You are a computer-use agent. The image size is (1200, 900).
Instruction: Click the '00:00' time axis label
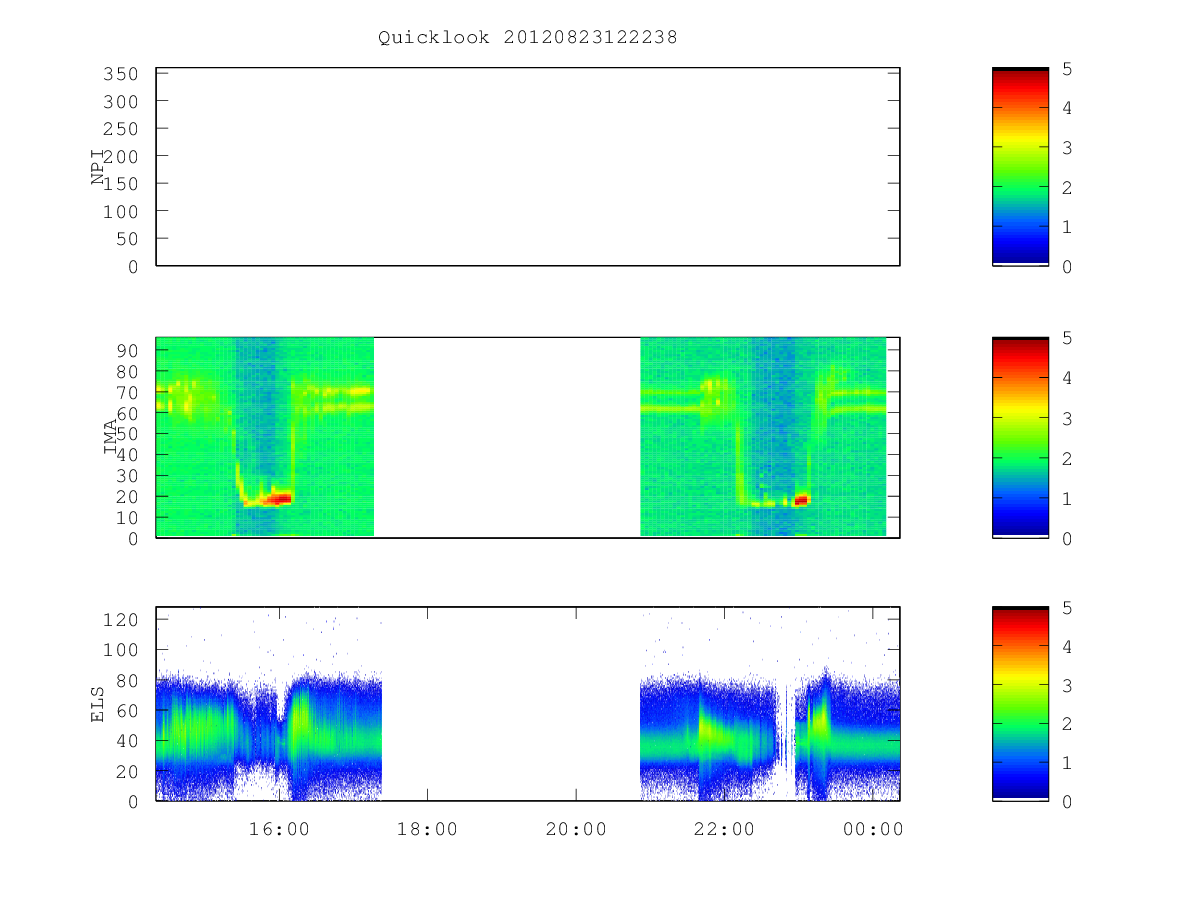coord(873,829)
